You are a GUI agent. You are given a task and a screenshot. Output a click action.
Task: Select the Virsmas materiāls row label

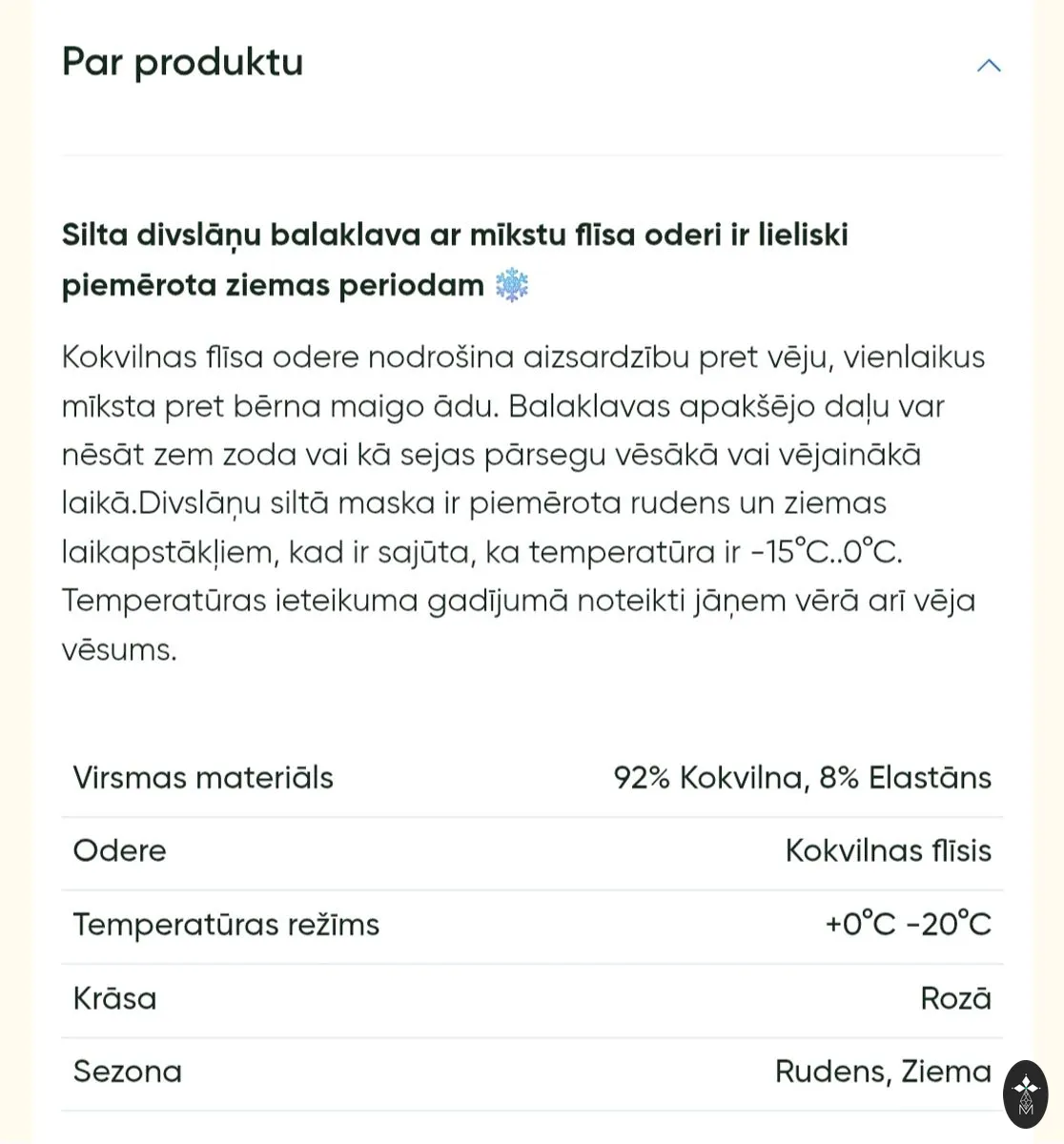pyautogui.click(x=203, y=778)
